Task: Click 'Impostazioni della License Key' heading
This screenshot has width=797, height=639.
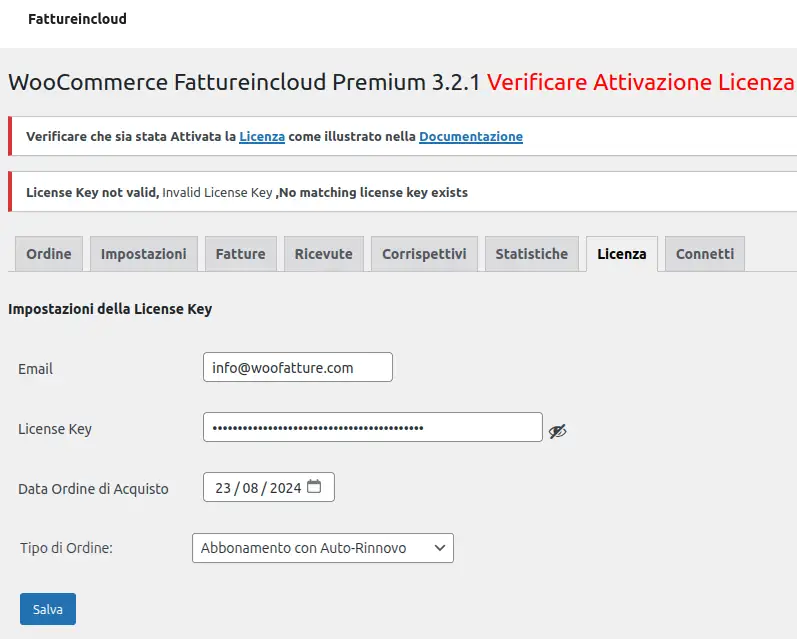Action: coord(110,309)
